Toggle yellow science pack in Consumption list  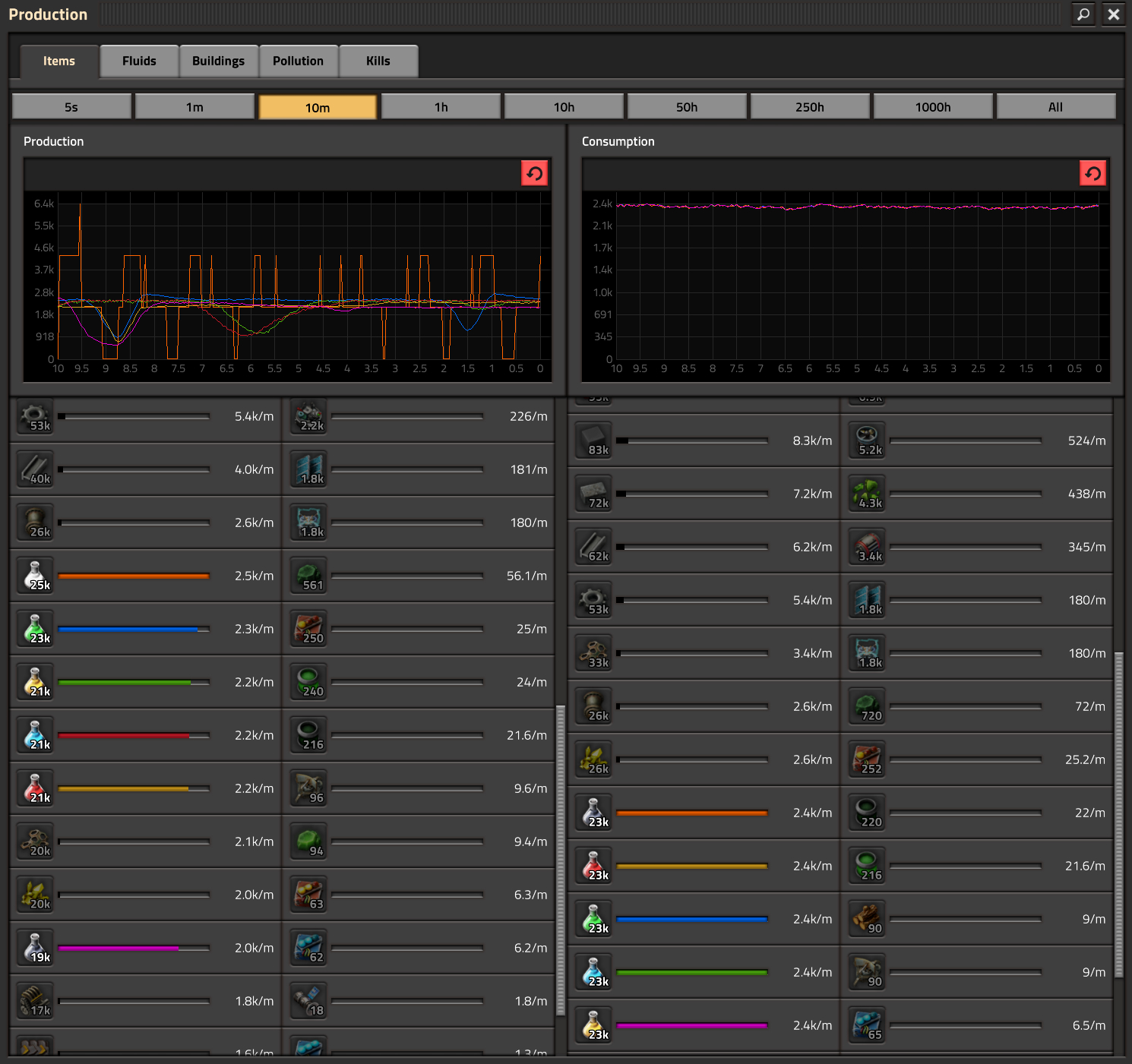tap(594, 1025)
